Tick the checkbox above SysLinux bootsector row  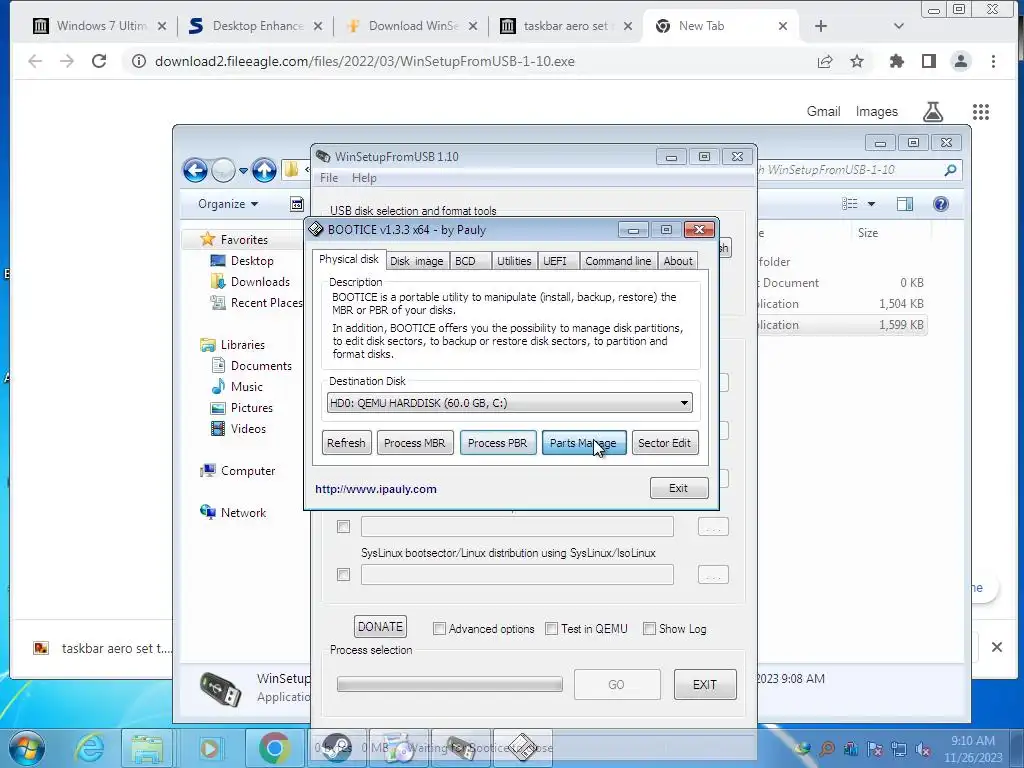pos(344,526)
